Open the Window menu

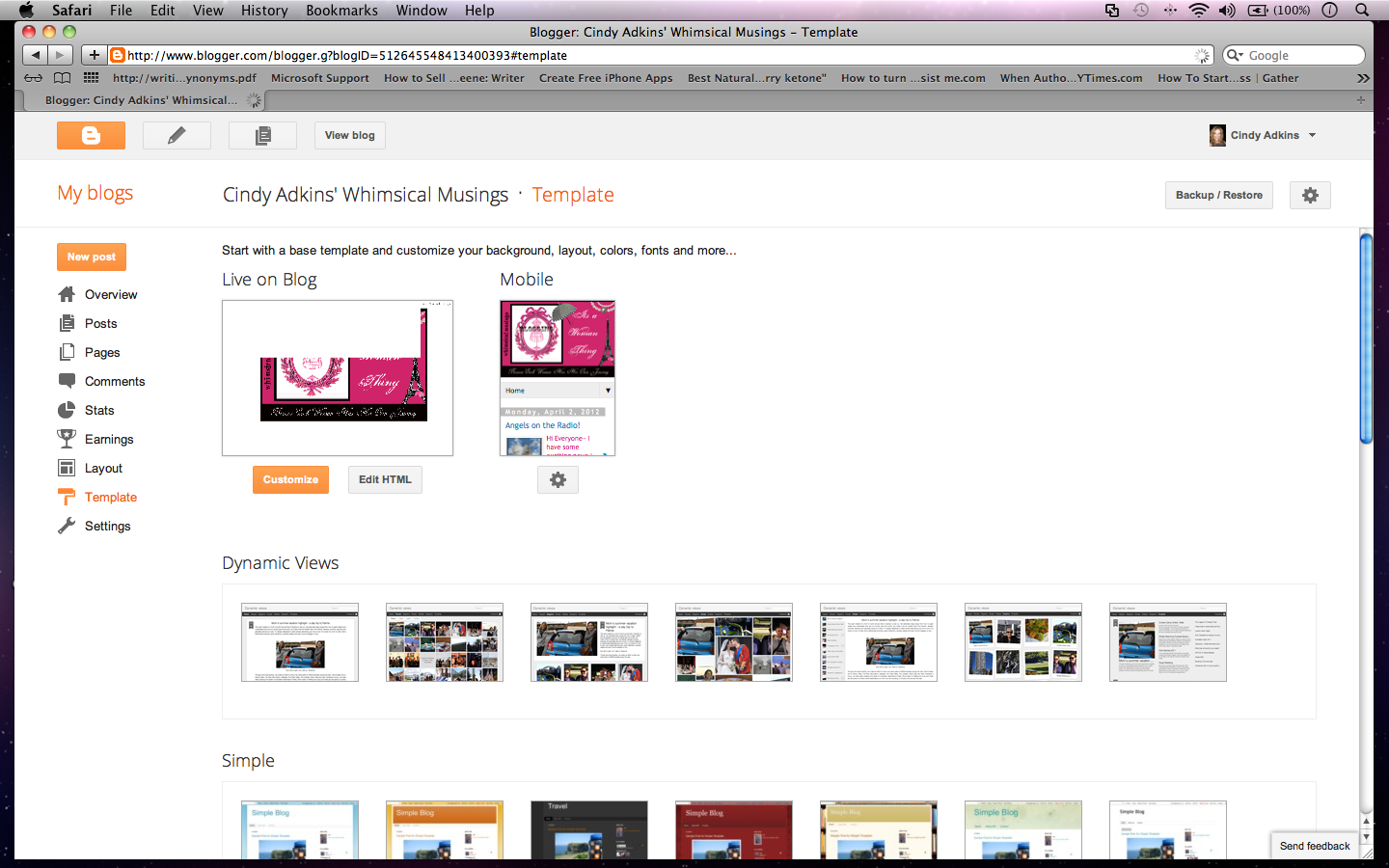[422, 11]
